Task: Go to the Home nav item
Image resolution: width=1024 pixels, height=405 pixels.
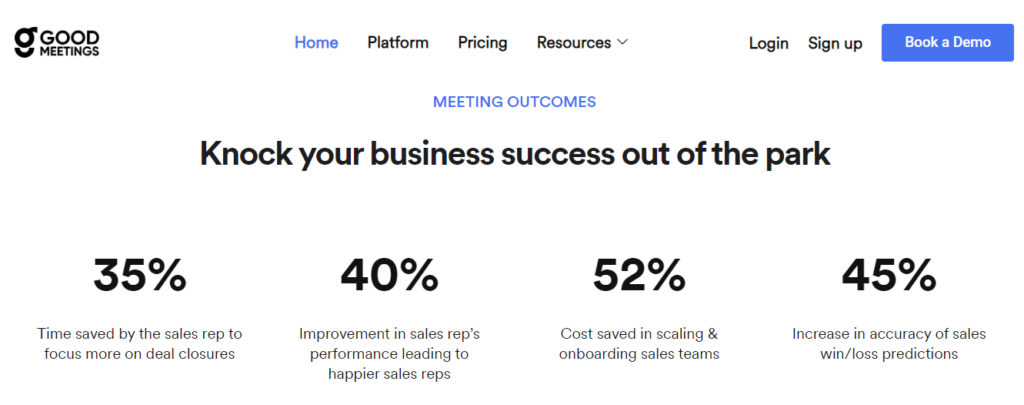Action: pos(316,43)
